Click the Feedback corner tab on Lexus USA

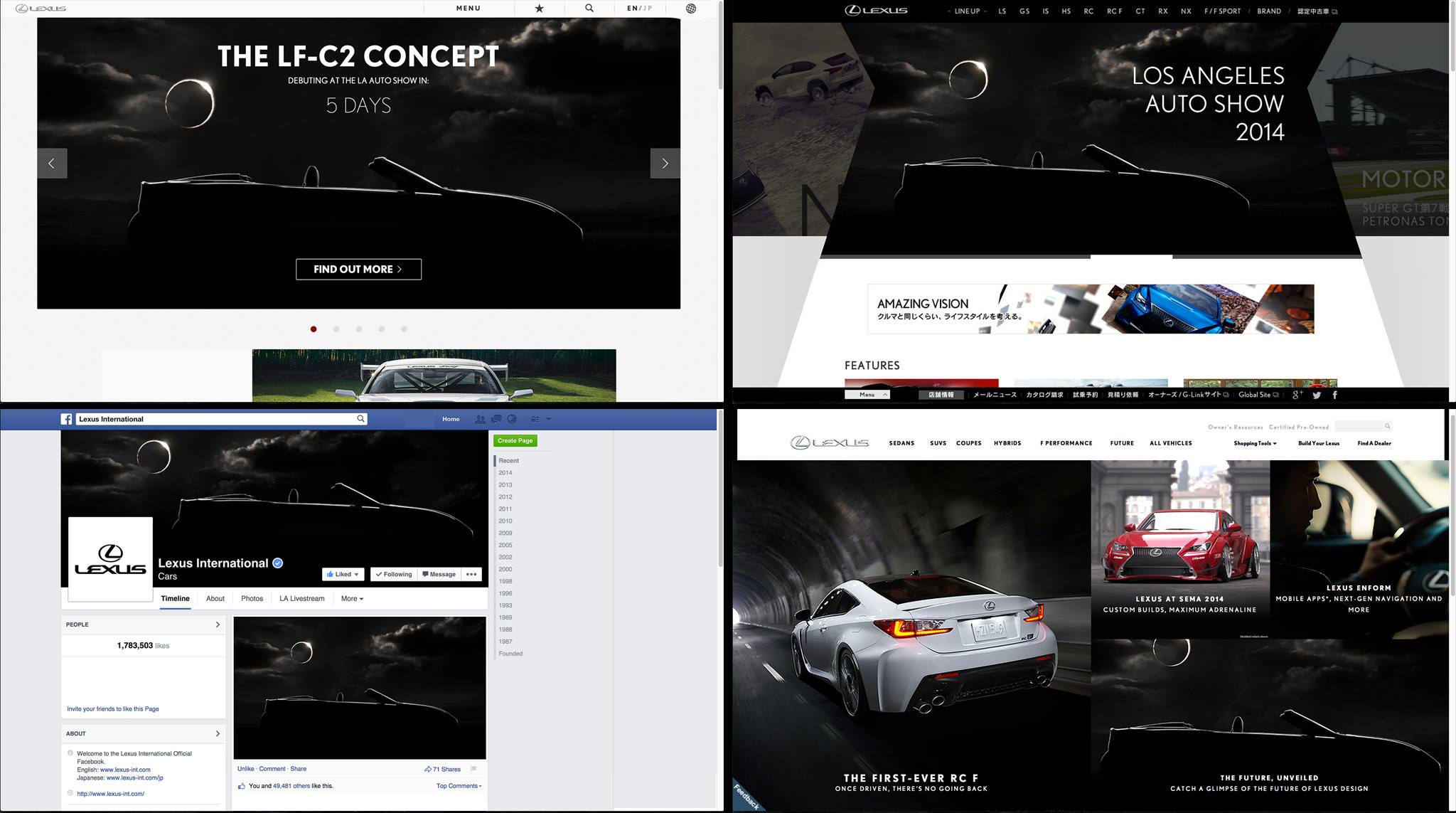pyautogui.click(x=746, y=797)
